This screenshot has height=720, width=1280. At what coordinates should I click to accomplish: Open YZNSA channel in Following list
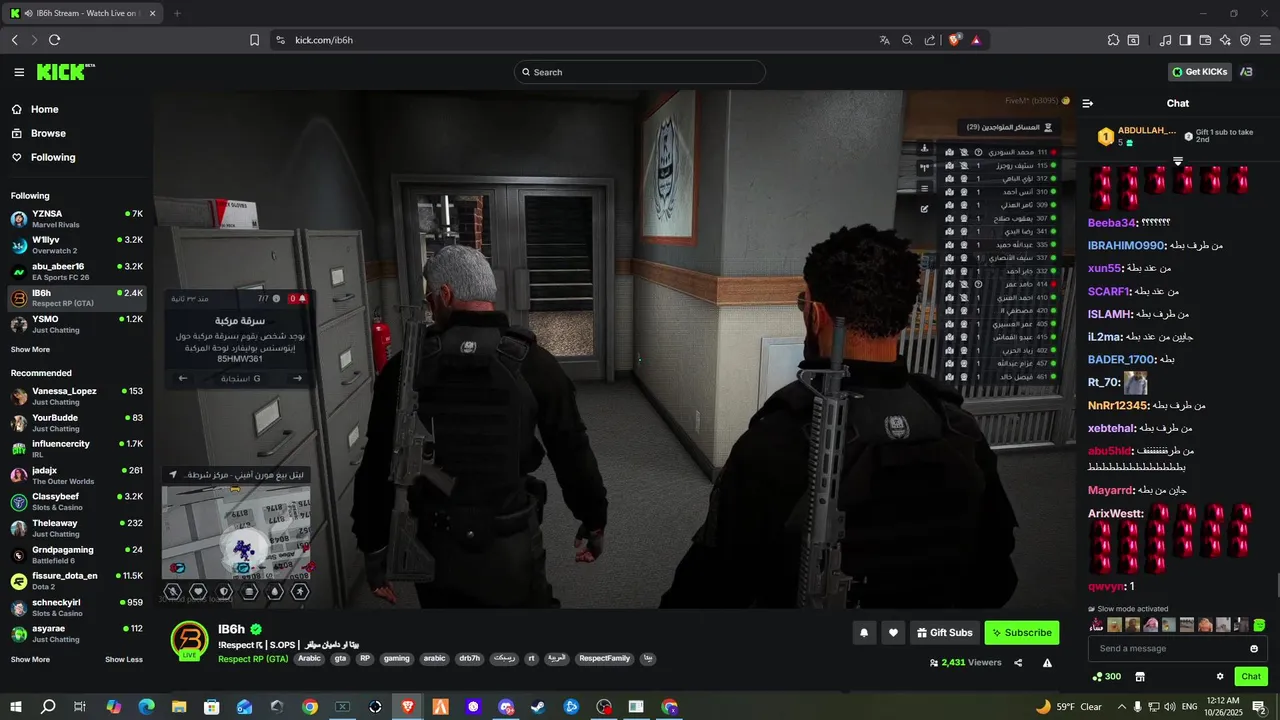pos(76,219)
